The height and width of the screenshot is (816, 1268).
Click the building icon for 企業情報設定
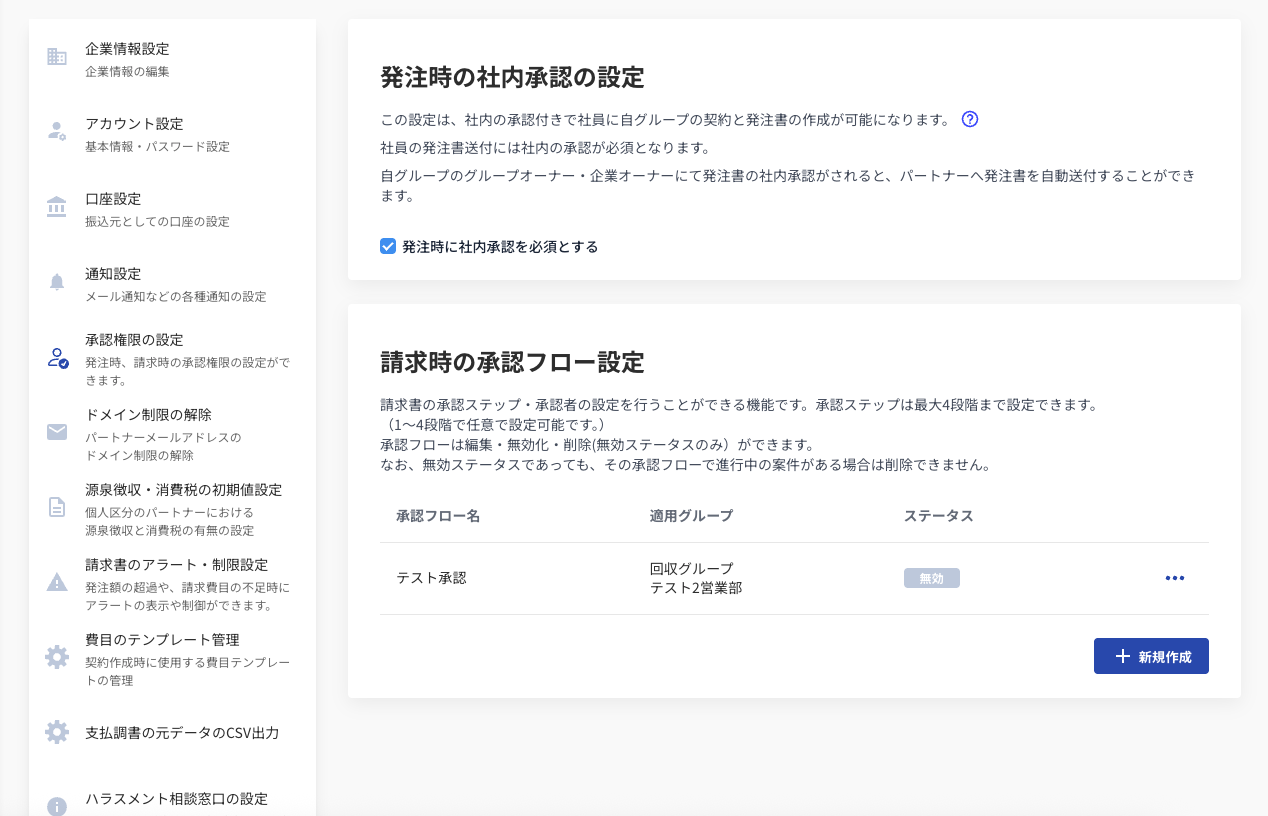tap(57, 57)
